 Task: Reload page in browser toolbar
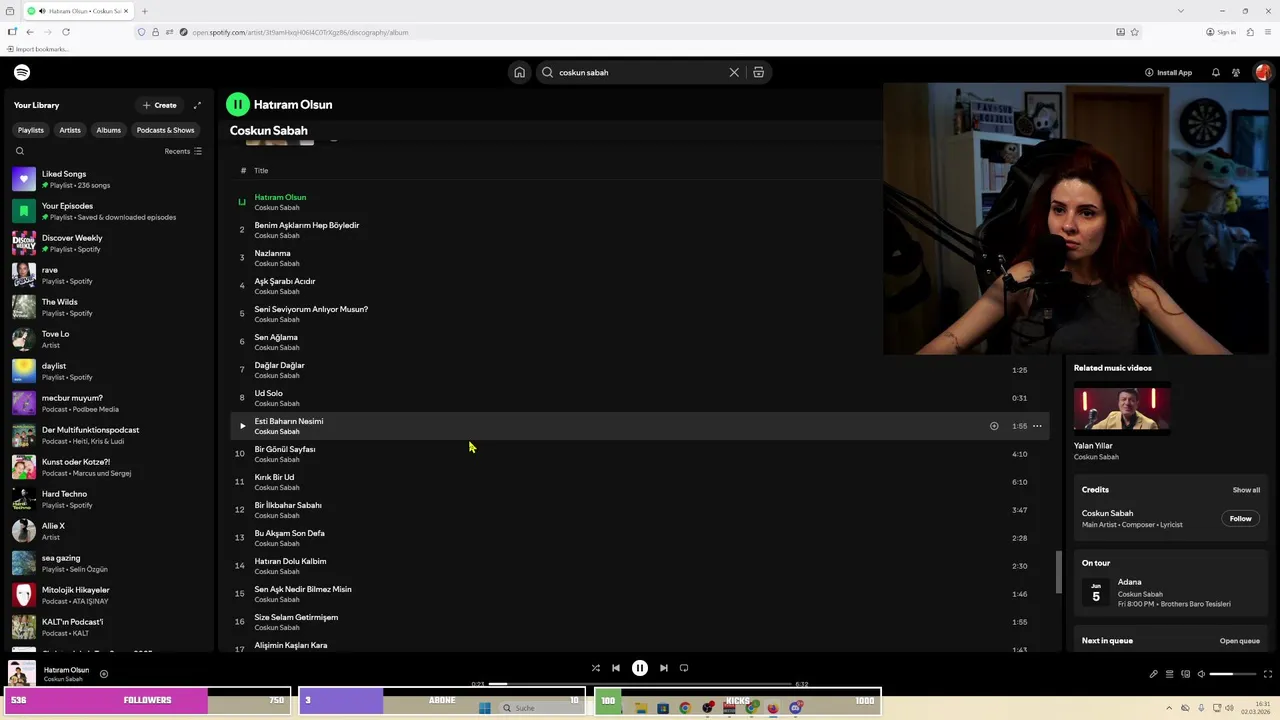[x=66, y=32]
